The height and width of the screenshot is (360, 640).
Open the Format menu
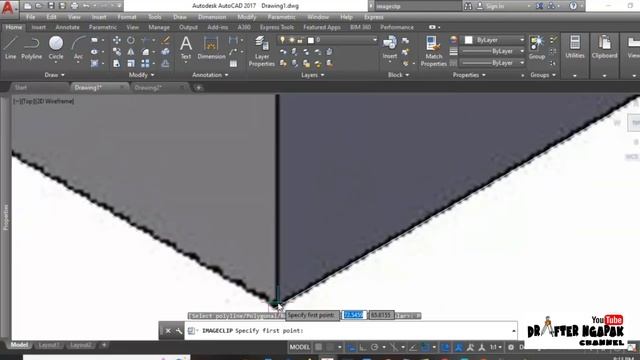[x=127, y=17]
